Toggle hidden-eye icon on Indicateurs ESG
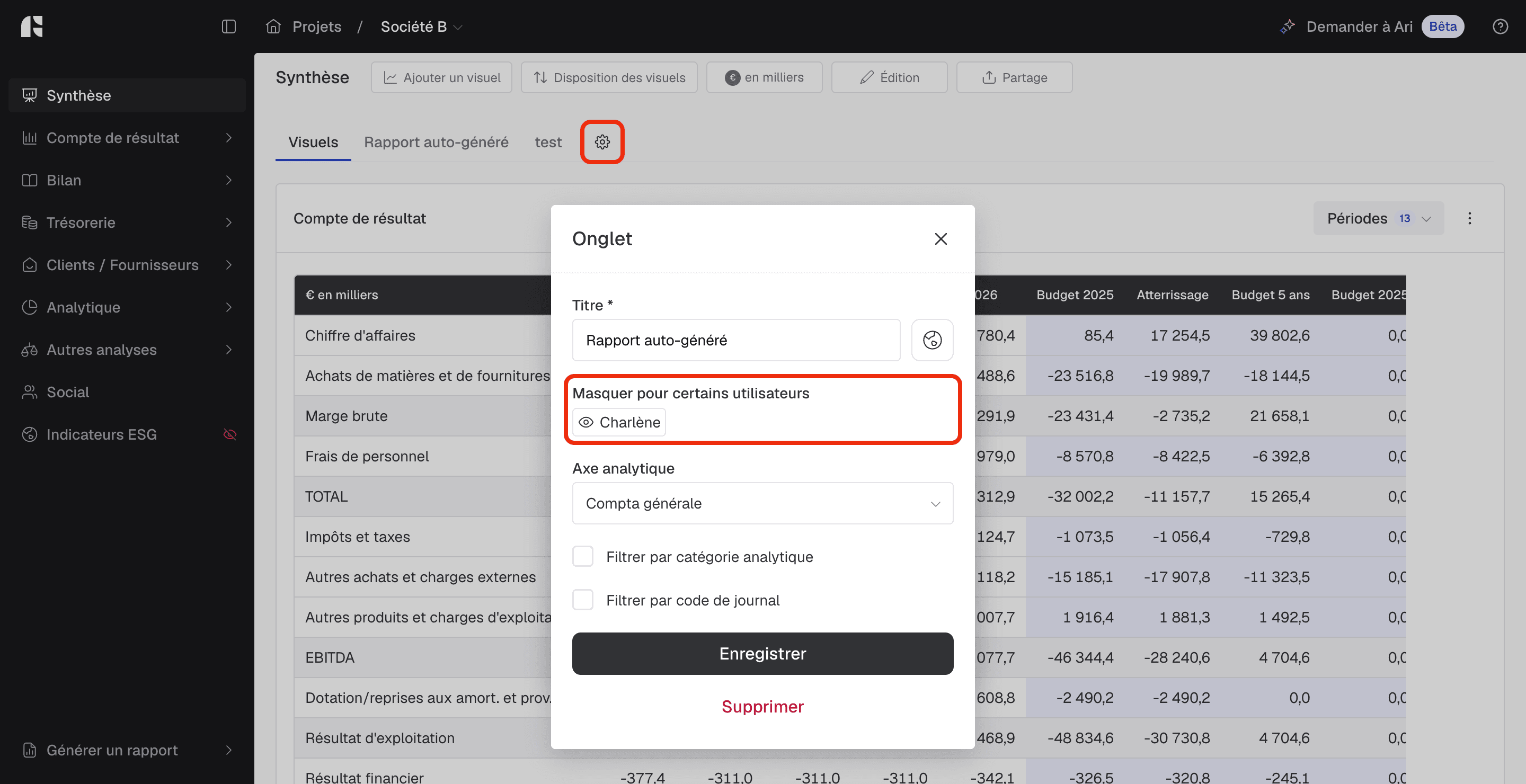The width and height of the screenshot is (1526, 784). [230, 434]
